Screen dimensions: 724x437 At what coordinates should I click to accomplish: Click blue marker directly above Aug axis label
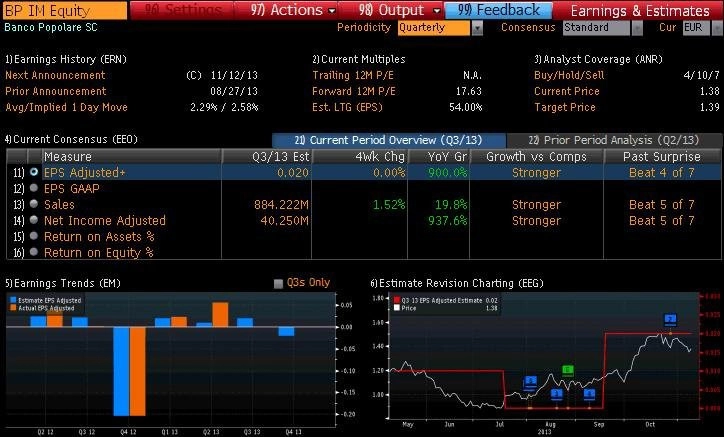click(556, 394)
